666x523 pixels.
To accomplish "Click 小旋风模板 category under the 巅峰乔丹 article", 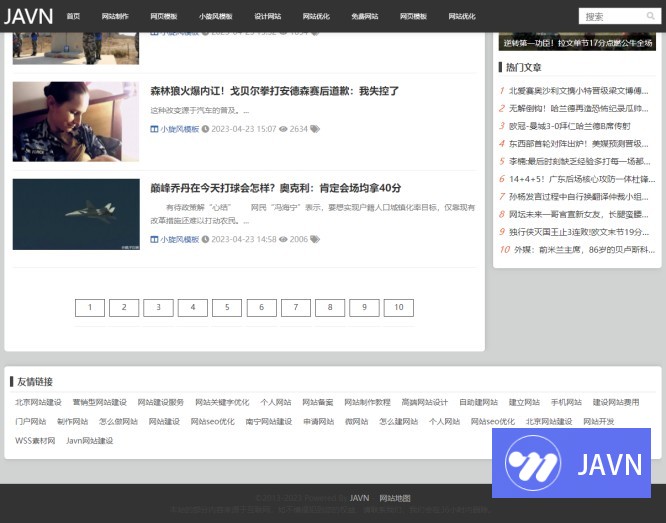I will click(x=180, y=239).
